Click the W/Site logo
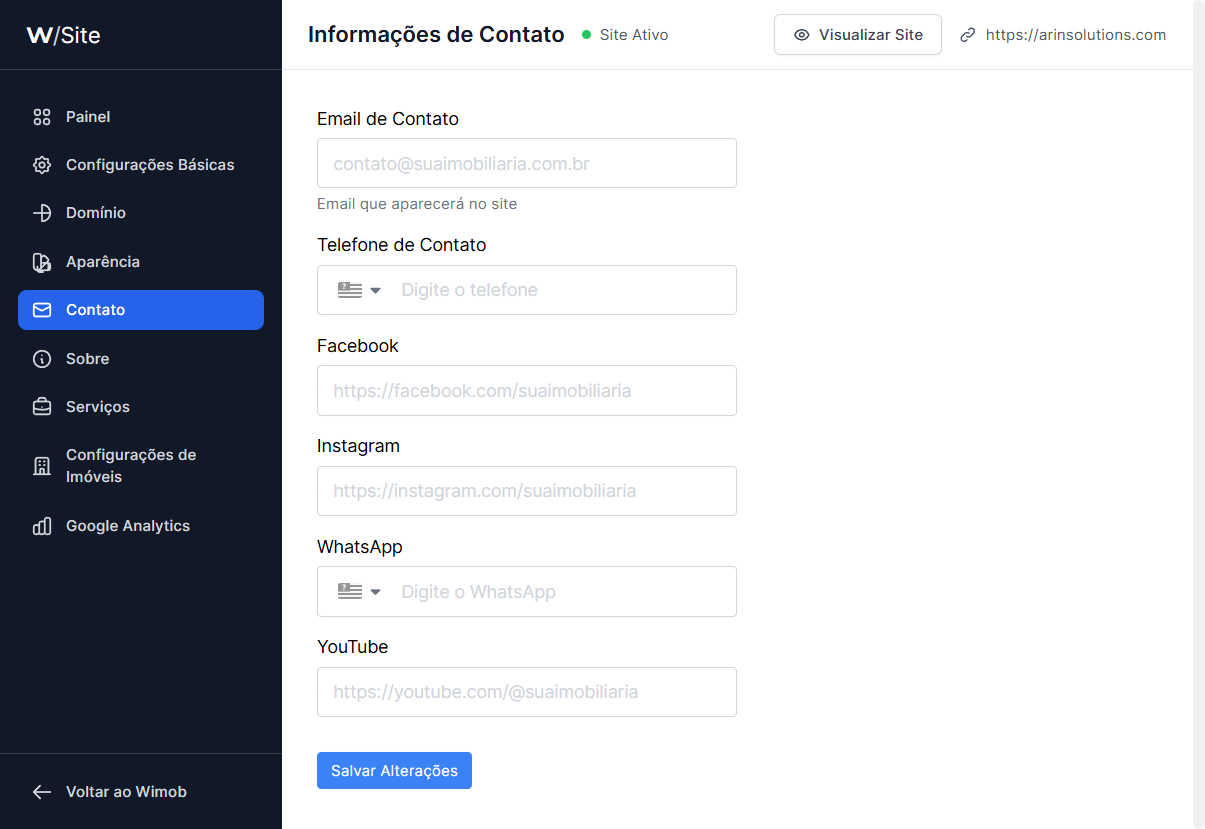The width and height of the screenshot is (1205, 829). [63, 36]
